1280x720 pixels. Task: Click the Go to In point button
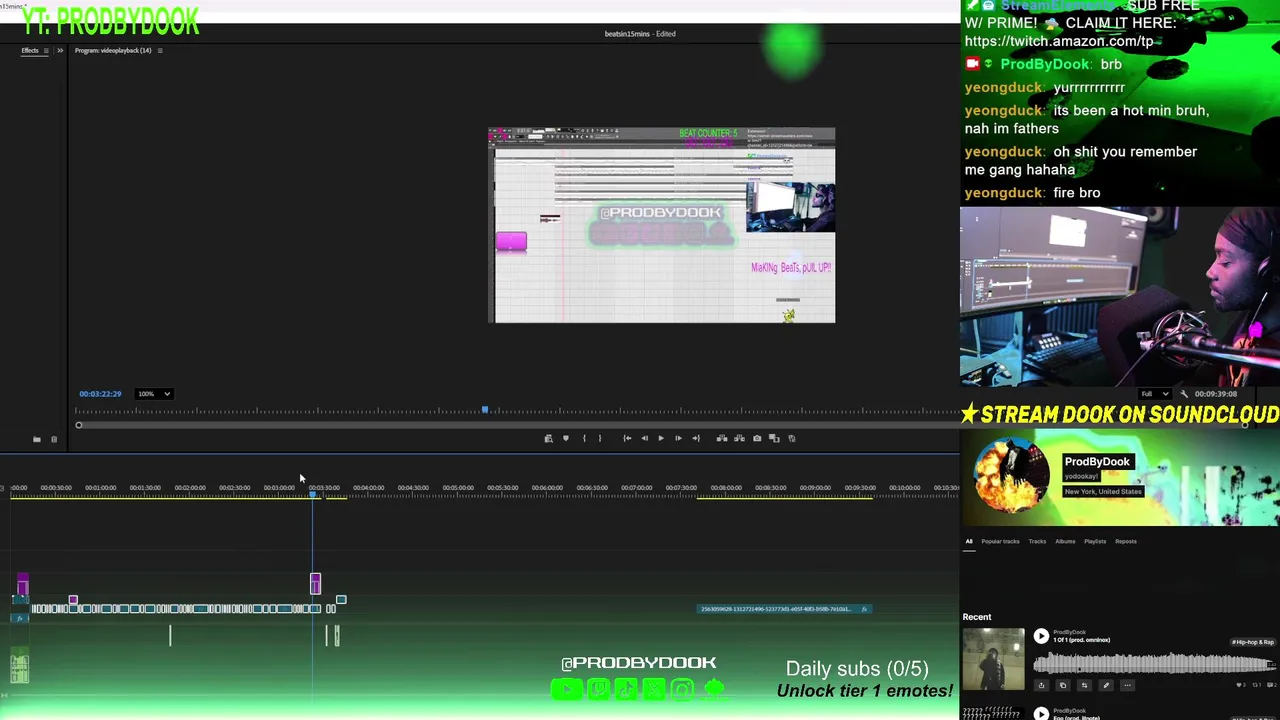[x=627, y=438]
